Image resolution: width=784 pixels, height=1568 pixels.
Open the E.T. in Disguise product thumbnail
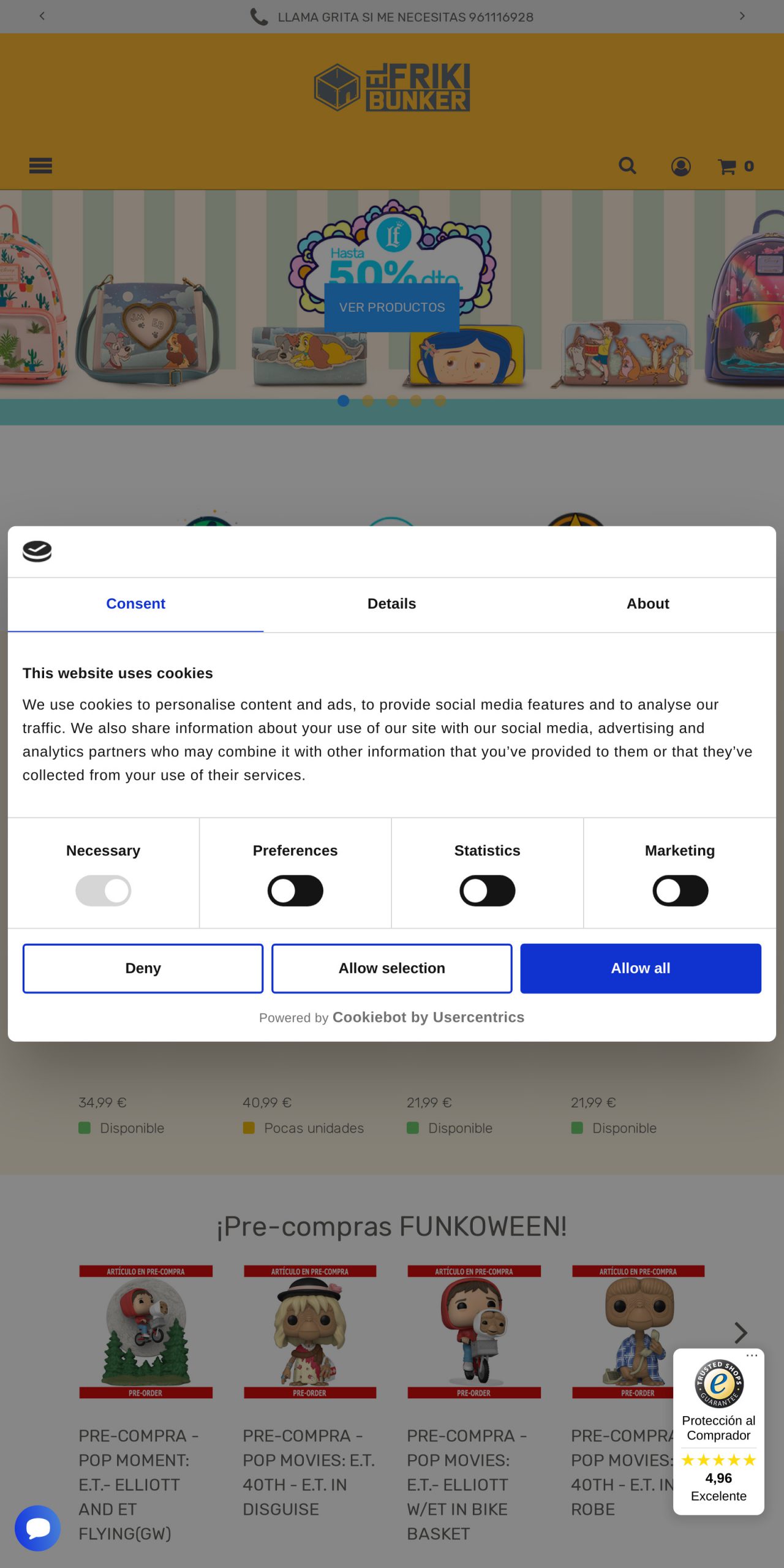(310, 1332)
